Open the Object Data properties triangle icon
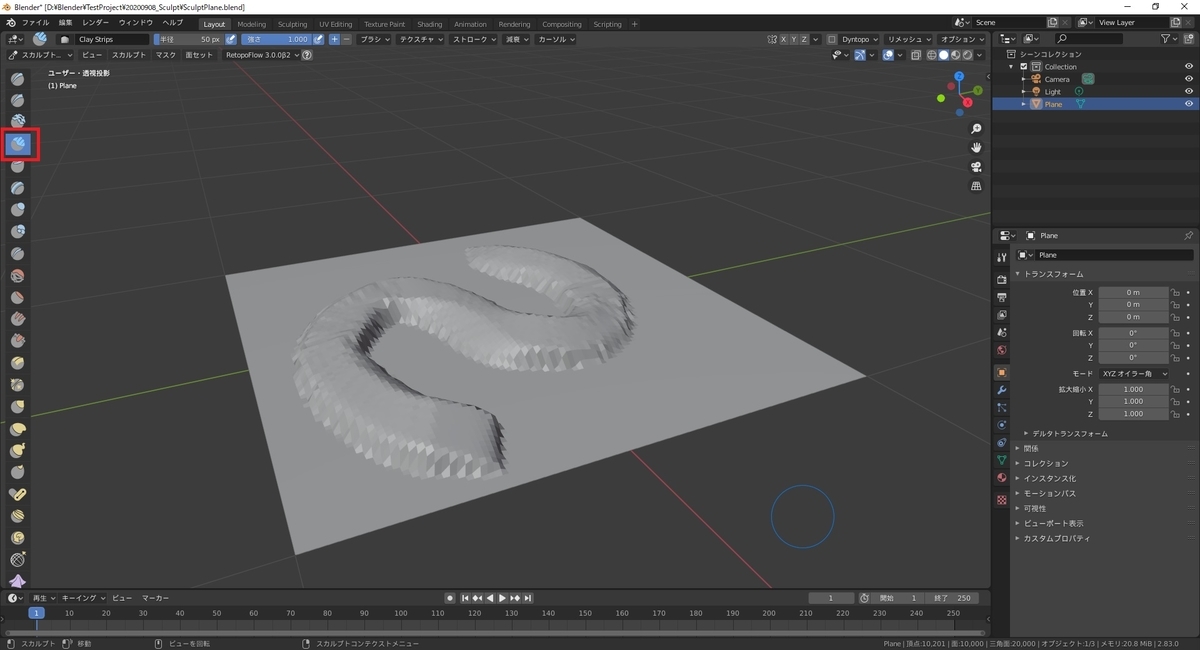Viewport: 1200px width, 650px height. pyautogui.click(x=1002, y=460)
